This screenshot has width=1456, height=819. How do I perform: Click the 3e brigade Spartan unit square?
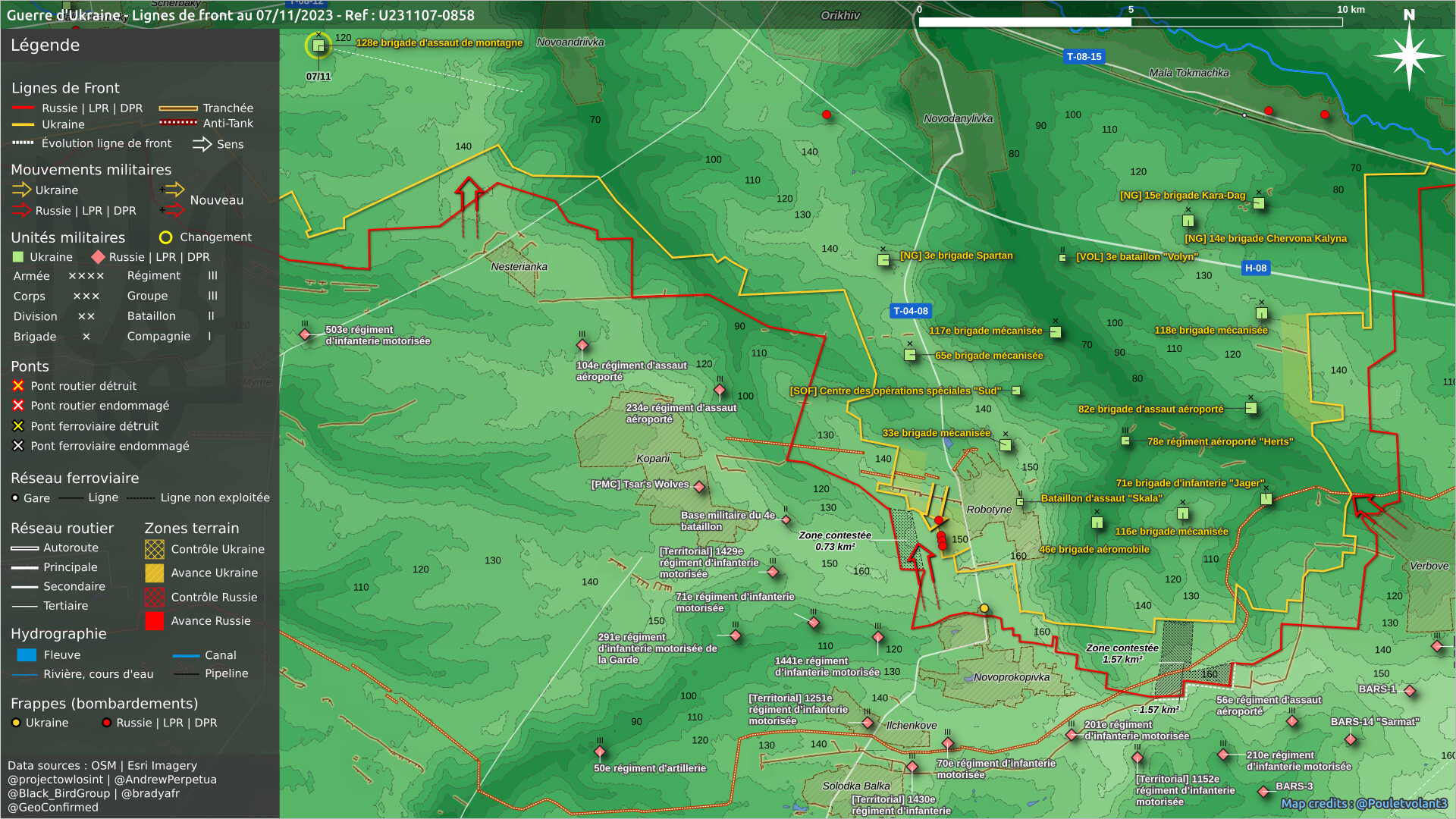[883, 260]
